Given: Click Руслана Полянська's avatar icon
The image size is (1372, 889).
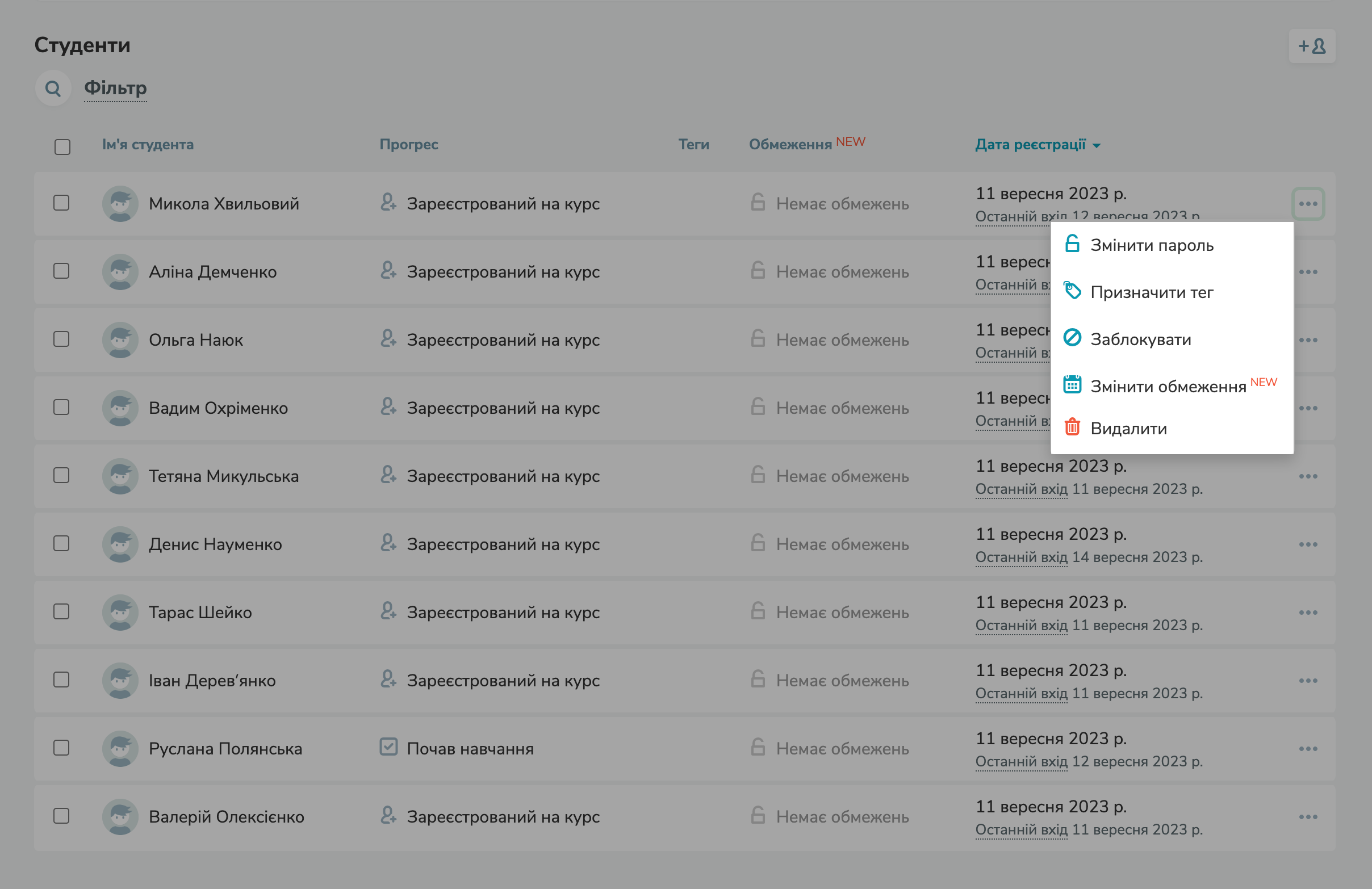Looking at the screenshot, I should tap(120, 748).
